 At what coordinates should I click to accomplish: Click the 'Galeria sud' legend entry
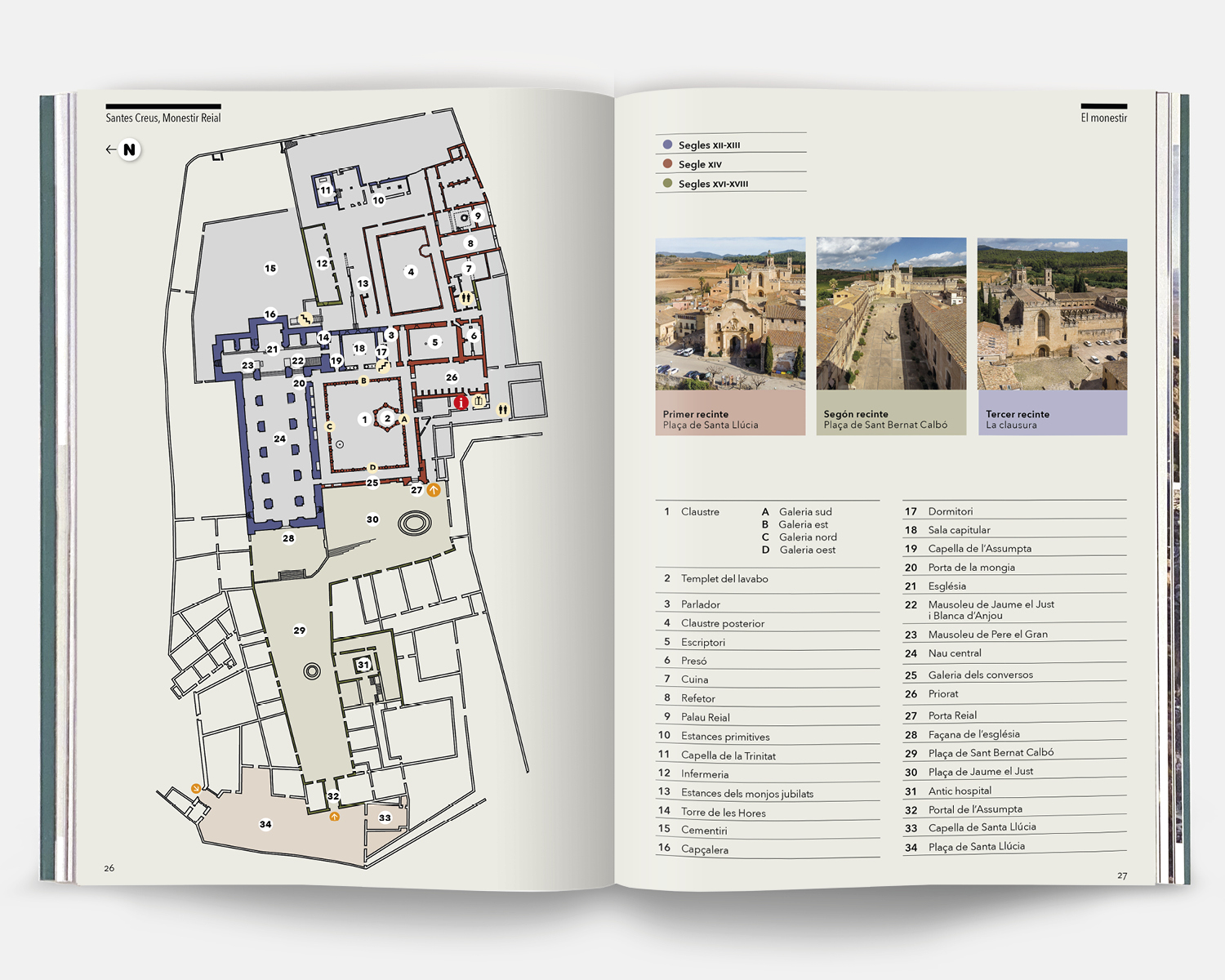click(805, 512)
